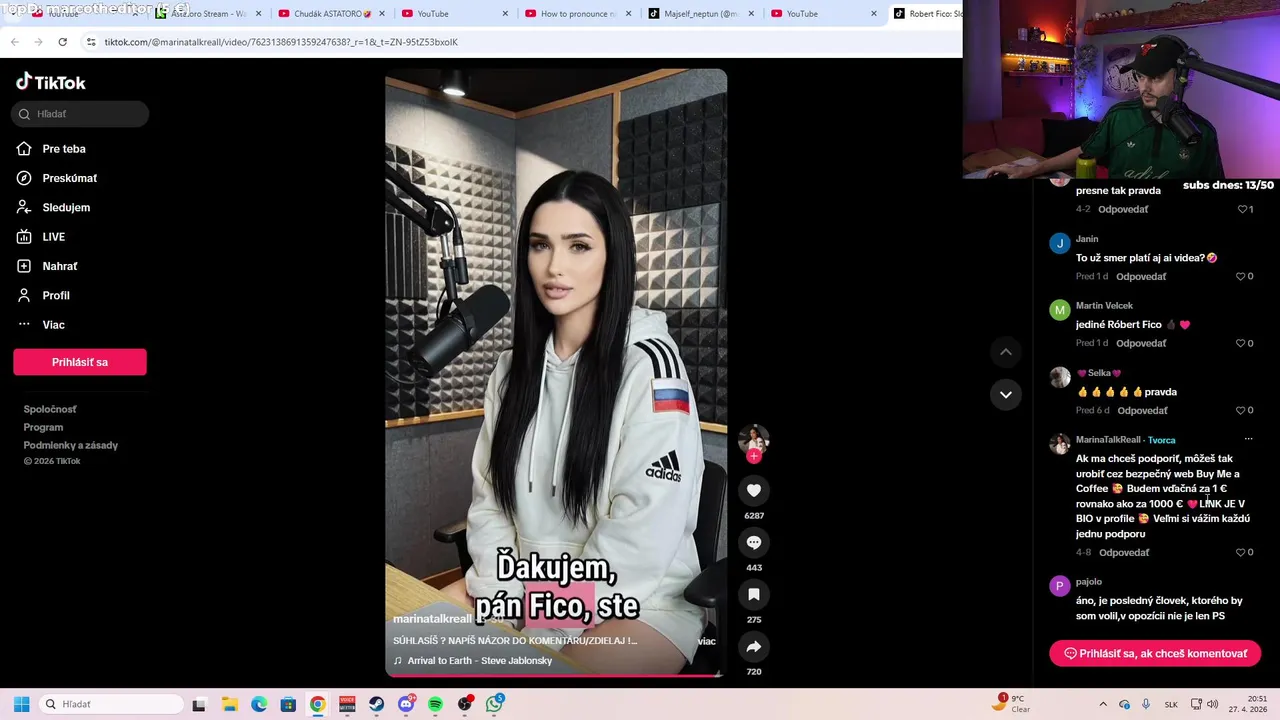Open 'Podmienky a zásady' footer link
Screen dimensions: 1280x720
coord(71,445)
